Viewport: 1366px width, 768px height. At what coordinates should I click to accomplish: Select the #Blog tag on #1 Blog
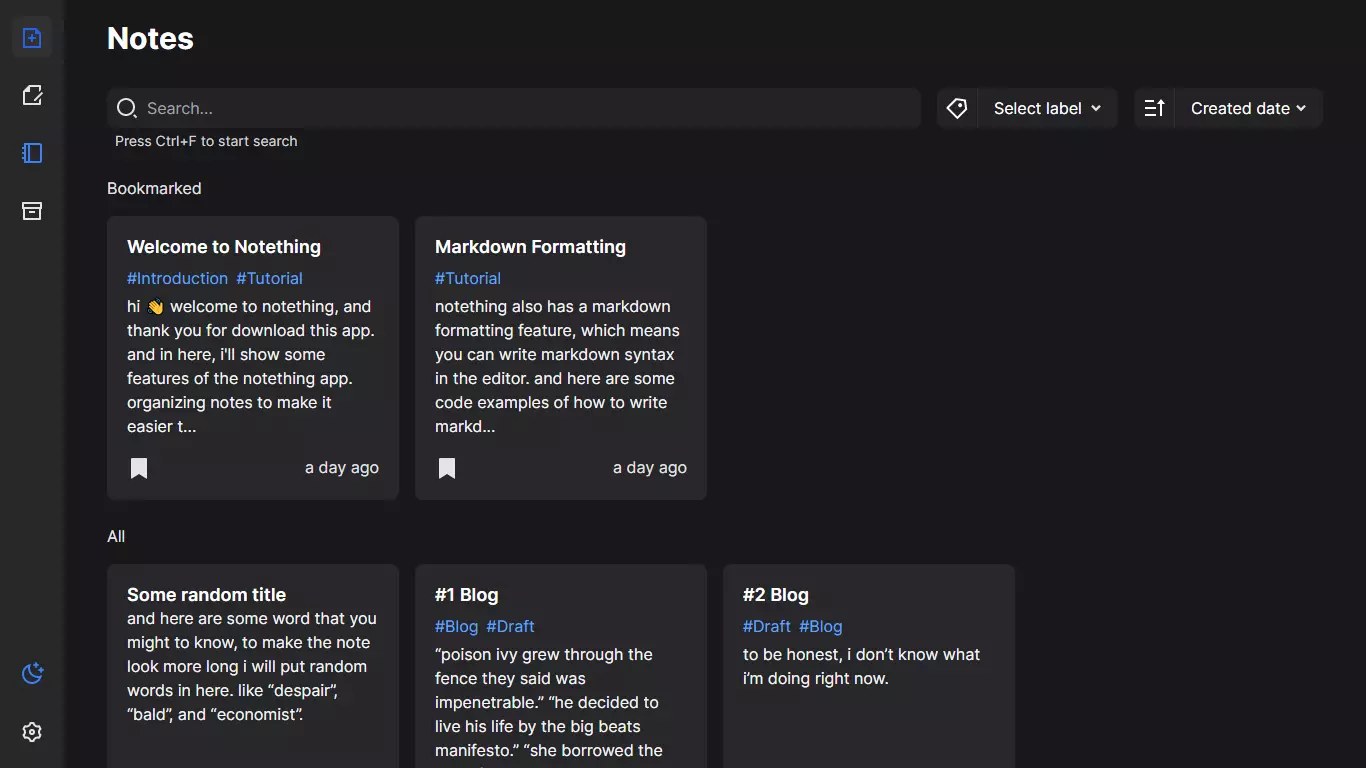[x=456, y=626]
